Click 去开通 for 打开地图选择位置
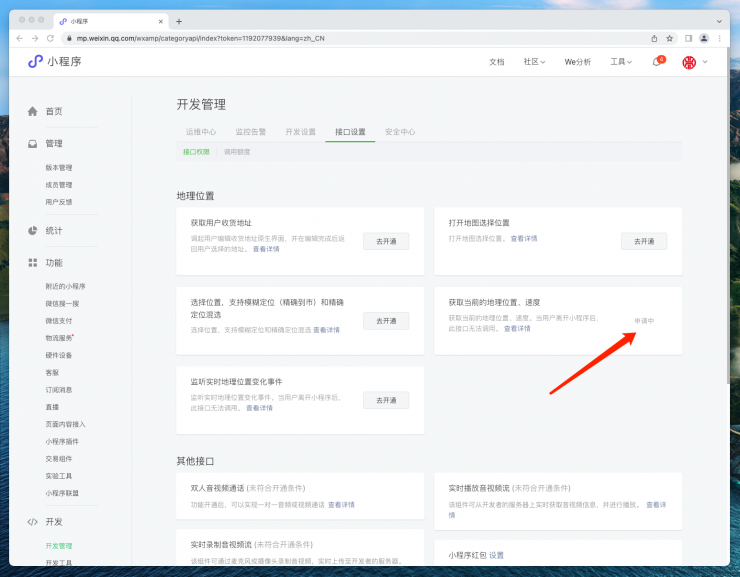 643,241
